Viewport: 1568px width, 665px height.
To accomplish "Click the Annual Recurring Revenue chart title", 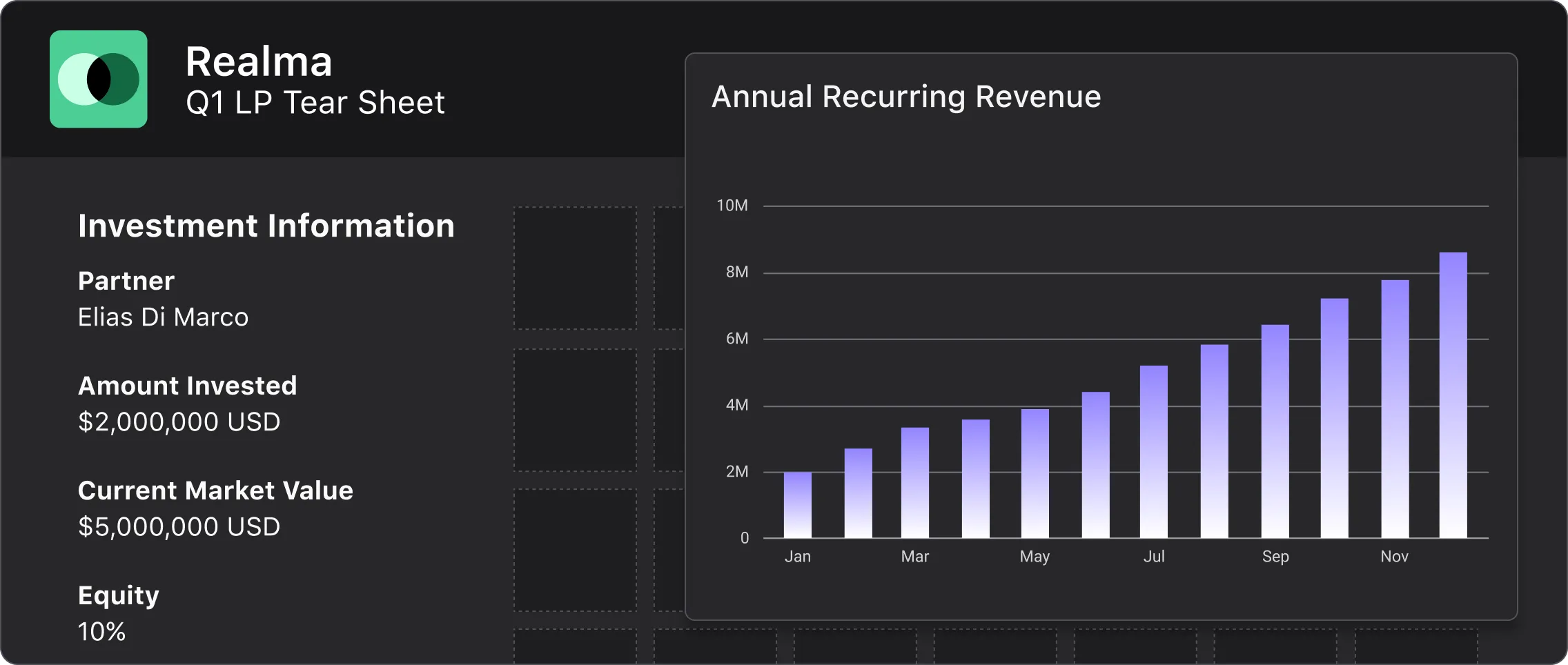I will pyautogui.click(x=906, y=97).
